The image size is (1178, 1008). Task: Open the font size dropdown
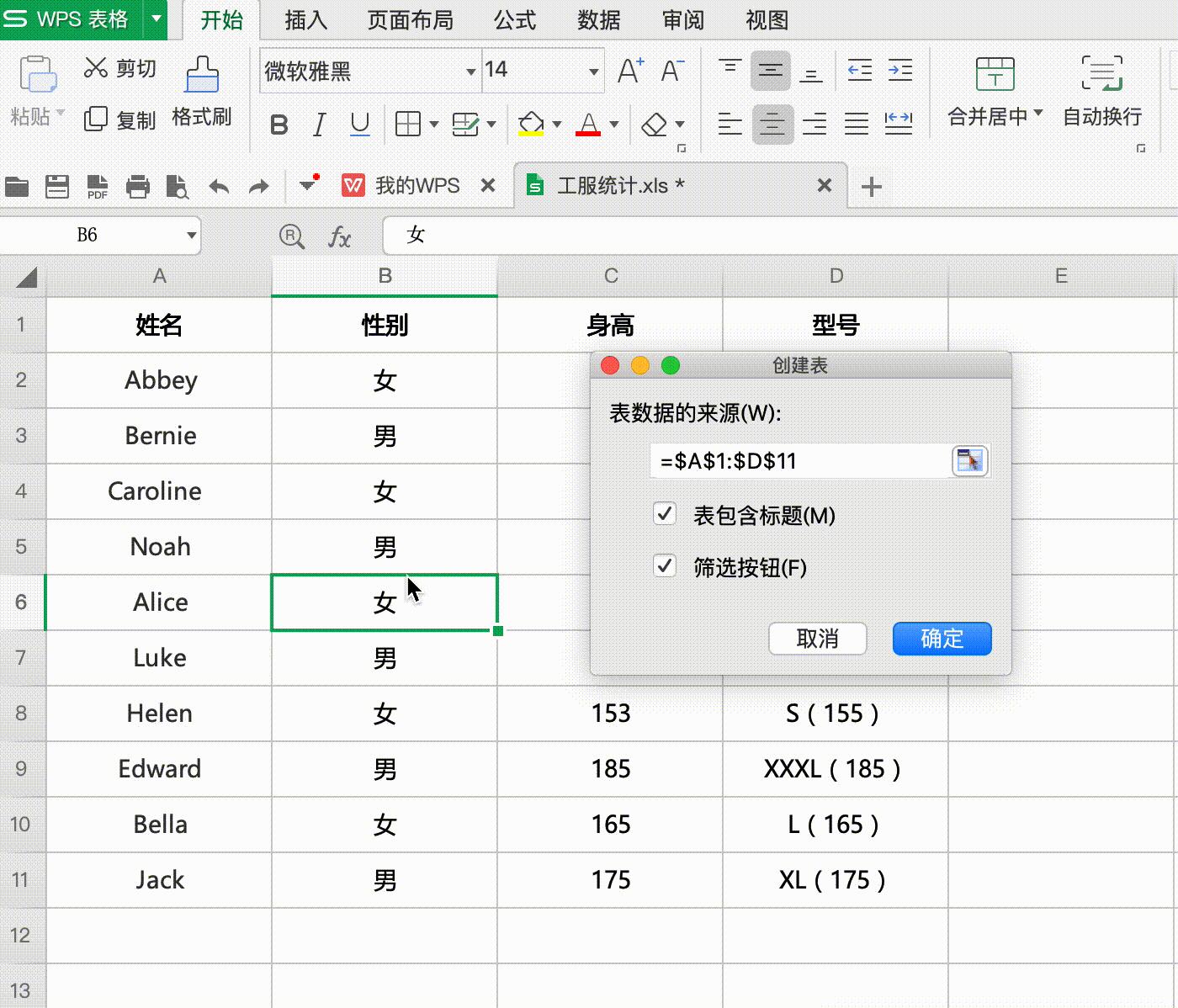593,71
